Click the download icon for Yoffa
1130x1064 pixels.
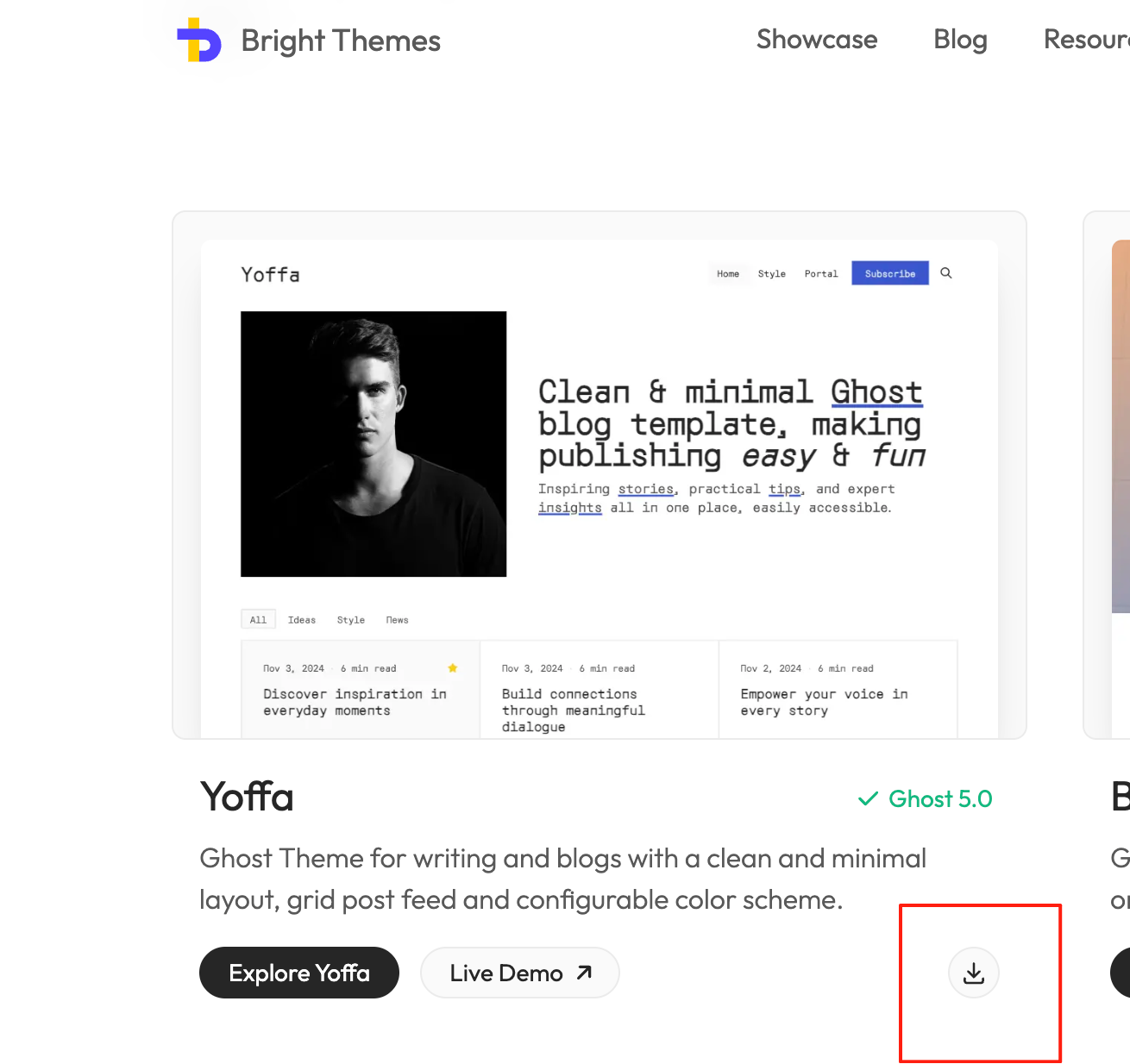coord(974,973)
